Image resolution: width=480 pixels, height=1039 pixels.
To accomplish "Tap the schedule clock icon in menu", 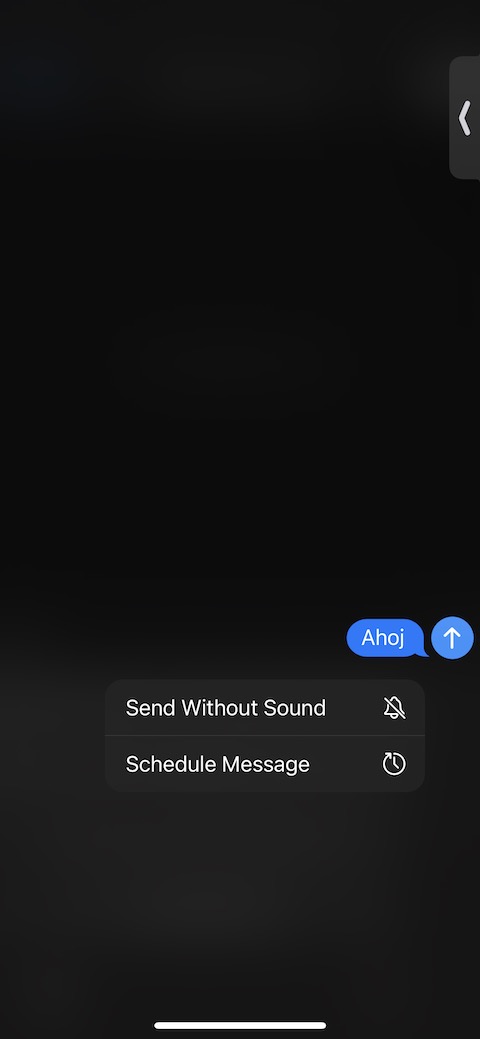I will (x=394, y=764).
